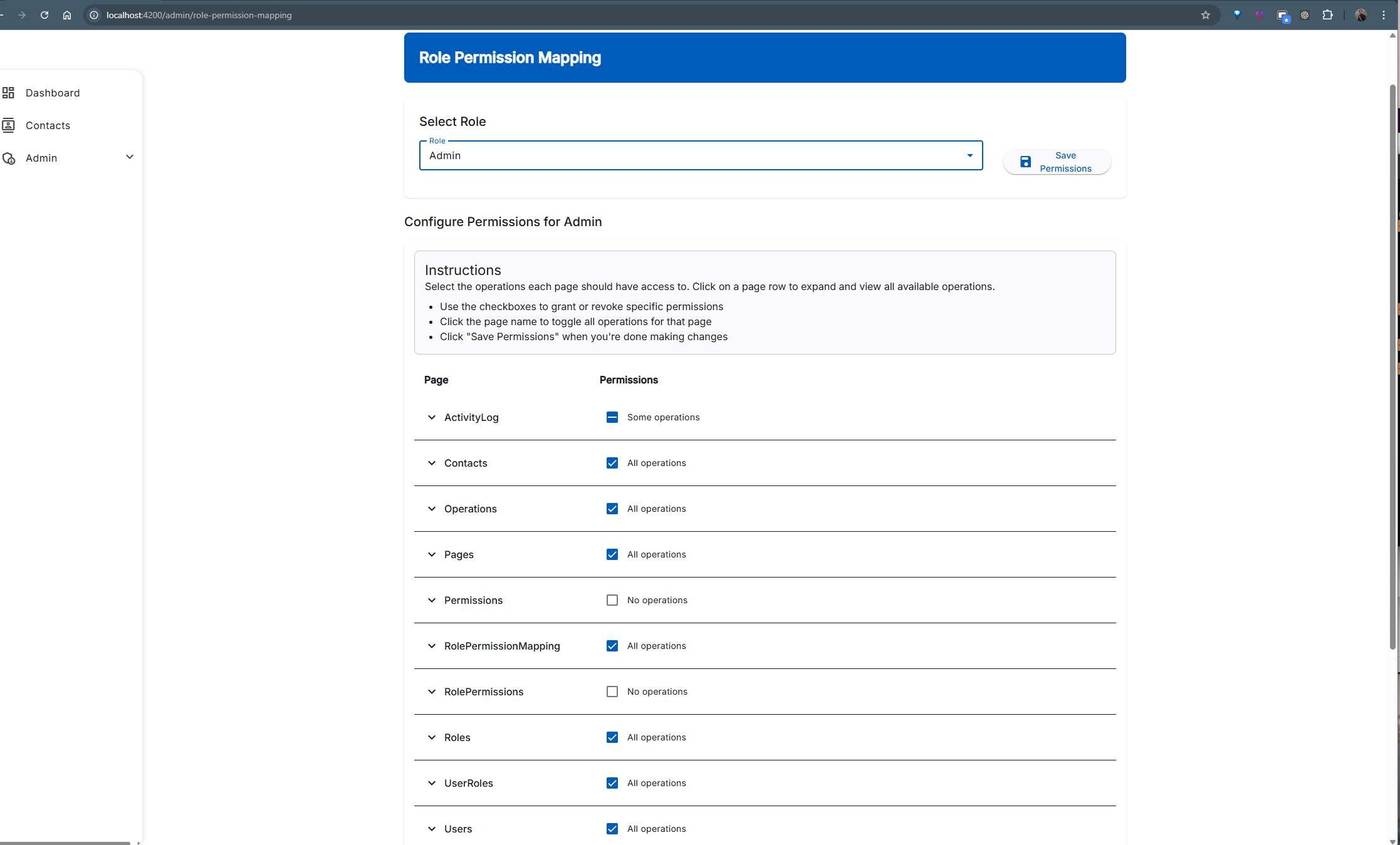Expand the RolePermissions row chevron
The height and width of the screenshot is (845, 1400).
432,692
